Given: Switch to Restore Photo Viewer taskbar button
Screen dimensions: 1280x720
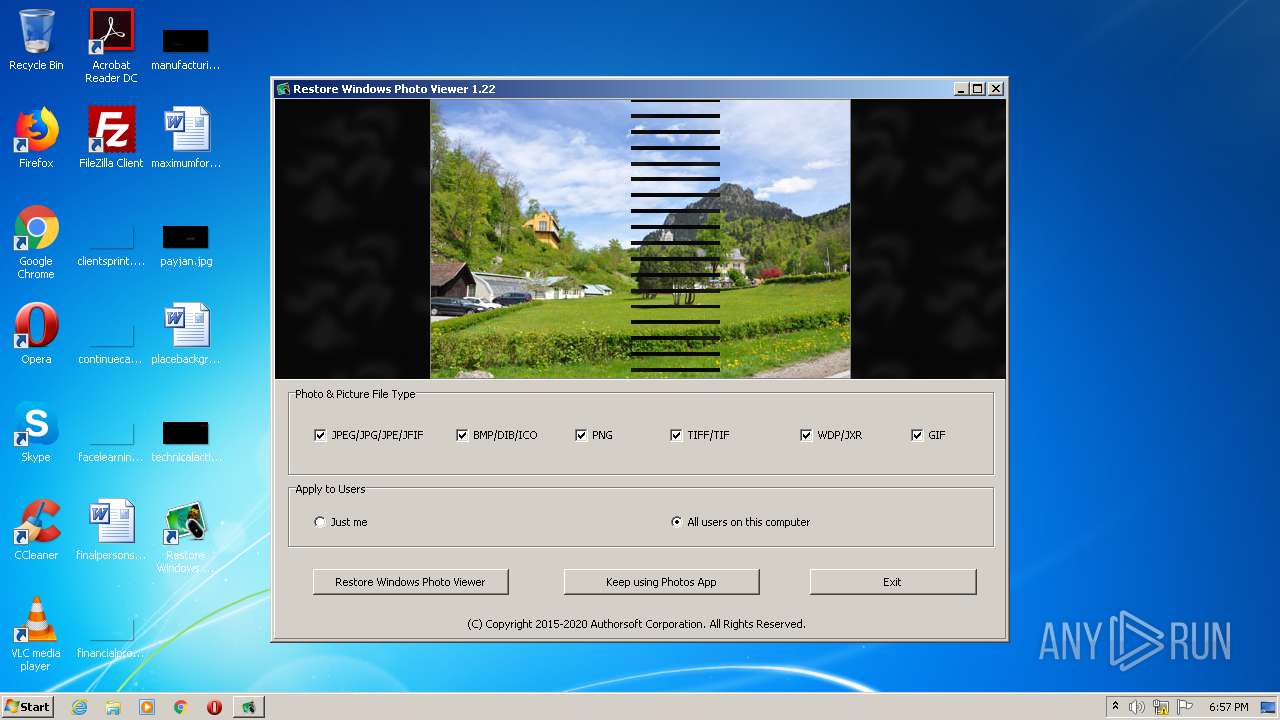Looking at the screenshot, I should 248,707.
